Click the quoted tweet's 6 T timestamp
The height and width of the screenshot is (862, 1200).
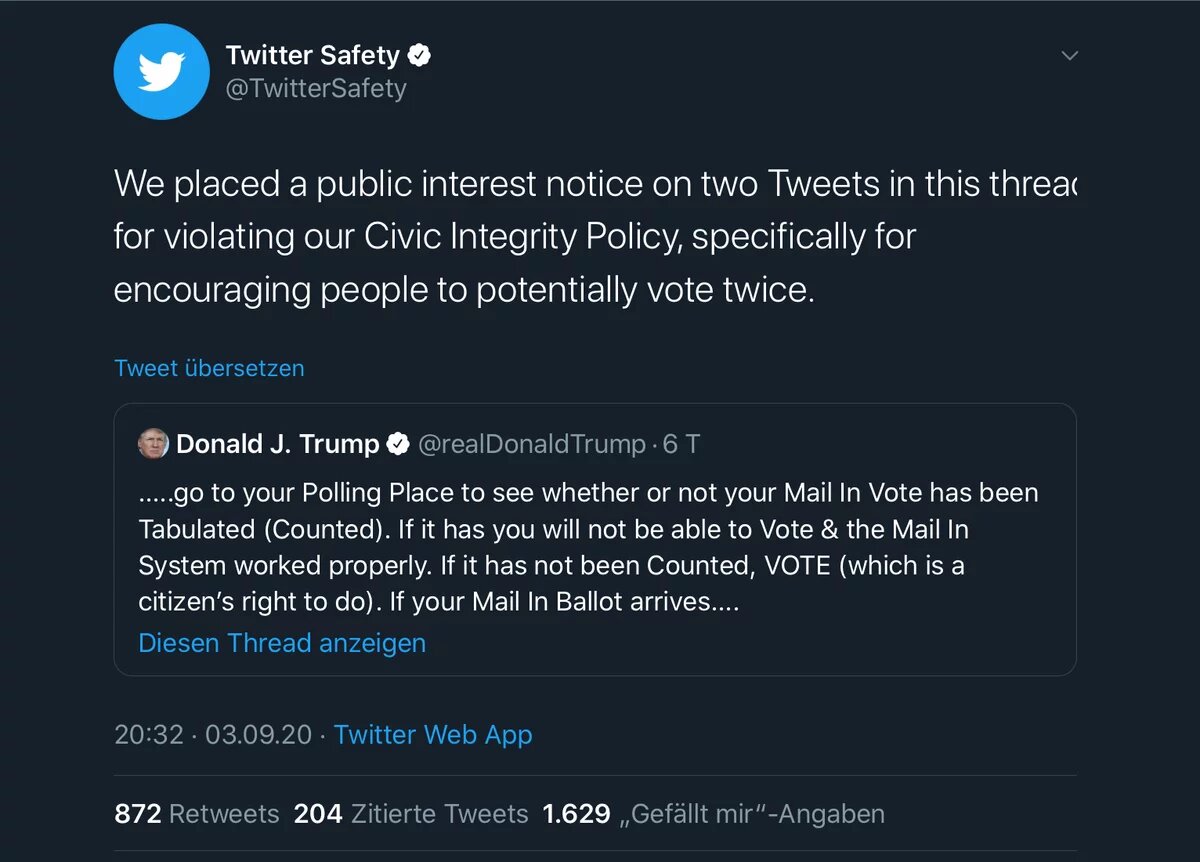[x=682, y=444]
